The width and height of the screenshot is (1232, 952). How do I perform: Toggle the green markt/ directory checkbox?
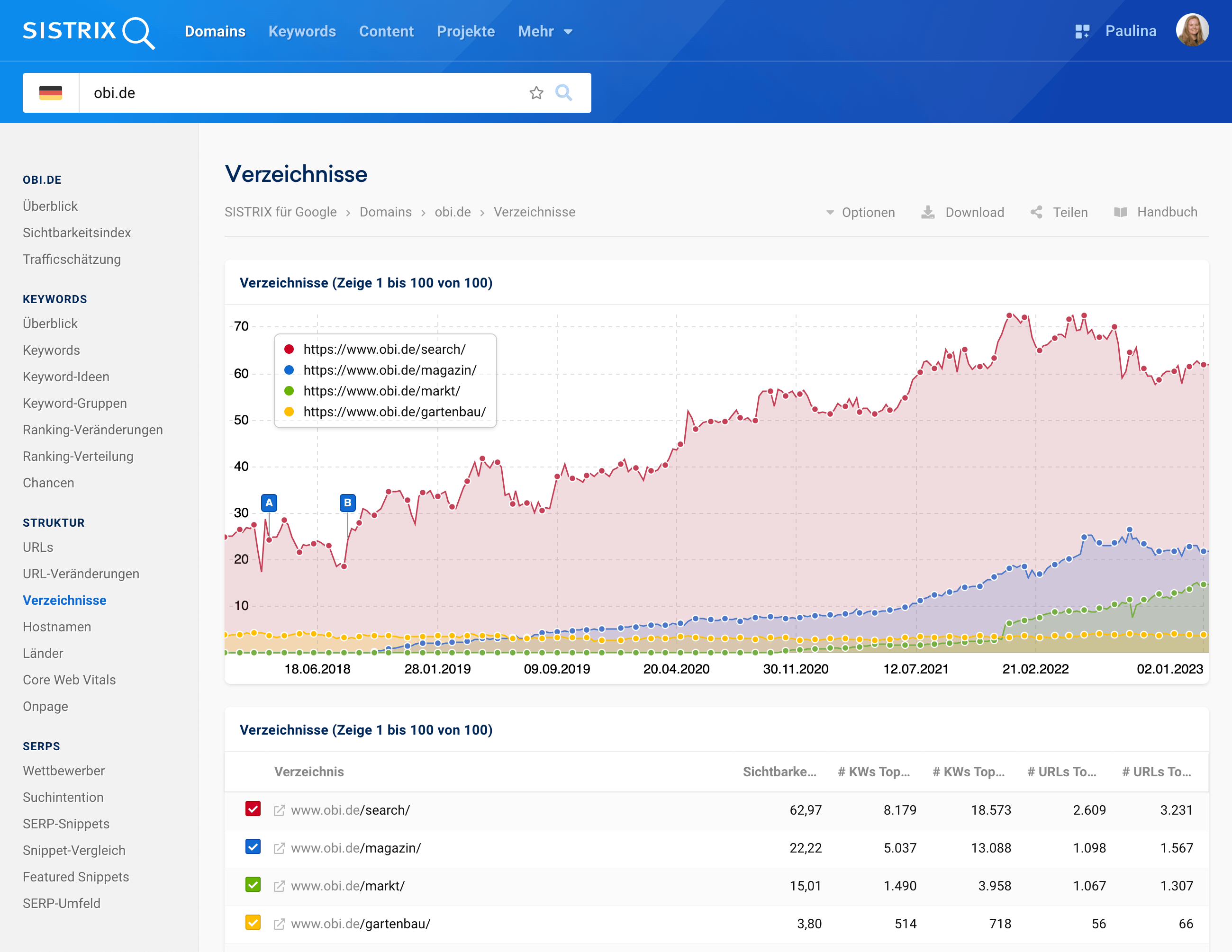[253, 885]
